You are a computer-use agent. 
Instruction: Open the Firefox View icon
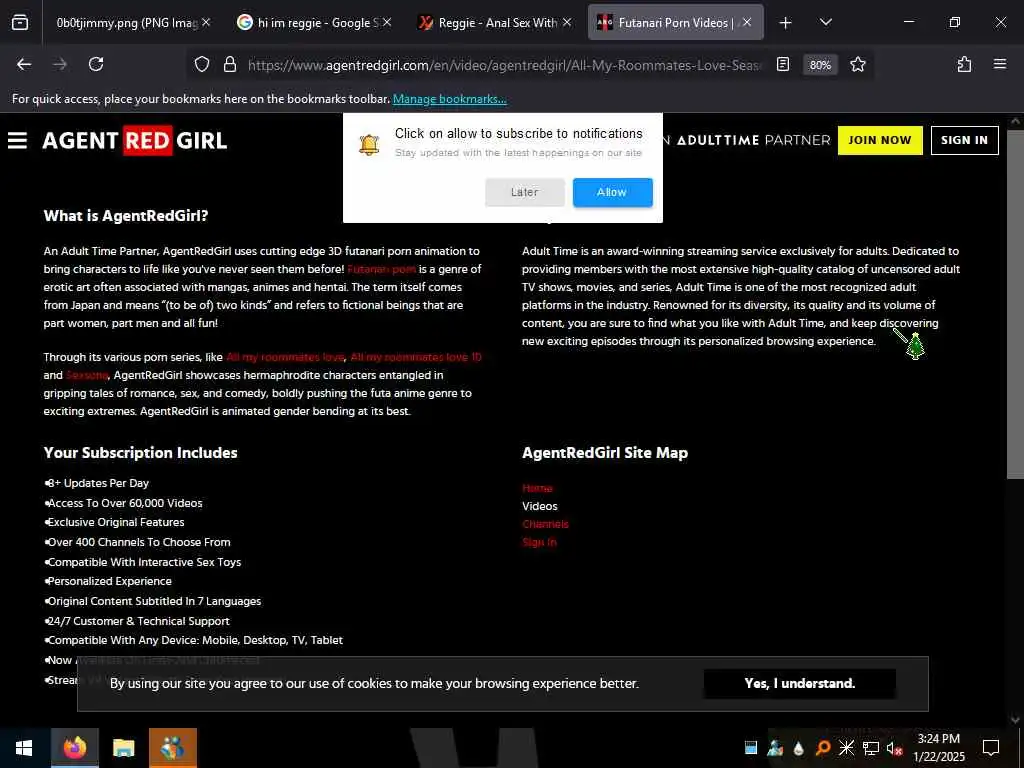[20, 23]
